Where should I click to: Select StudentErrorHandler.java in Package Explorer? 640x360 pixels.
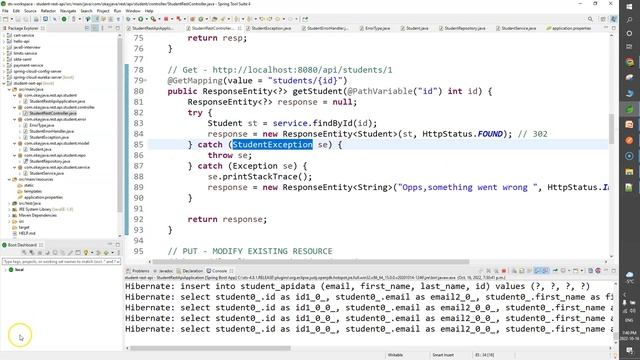point(51,131)
